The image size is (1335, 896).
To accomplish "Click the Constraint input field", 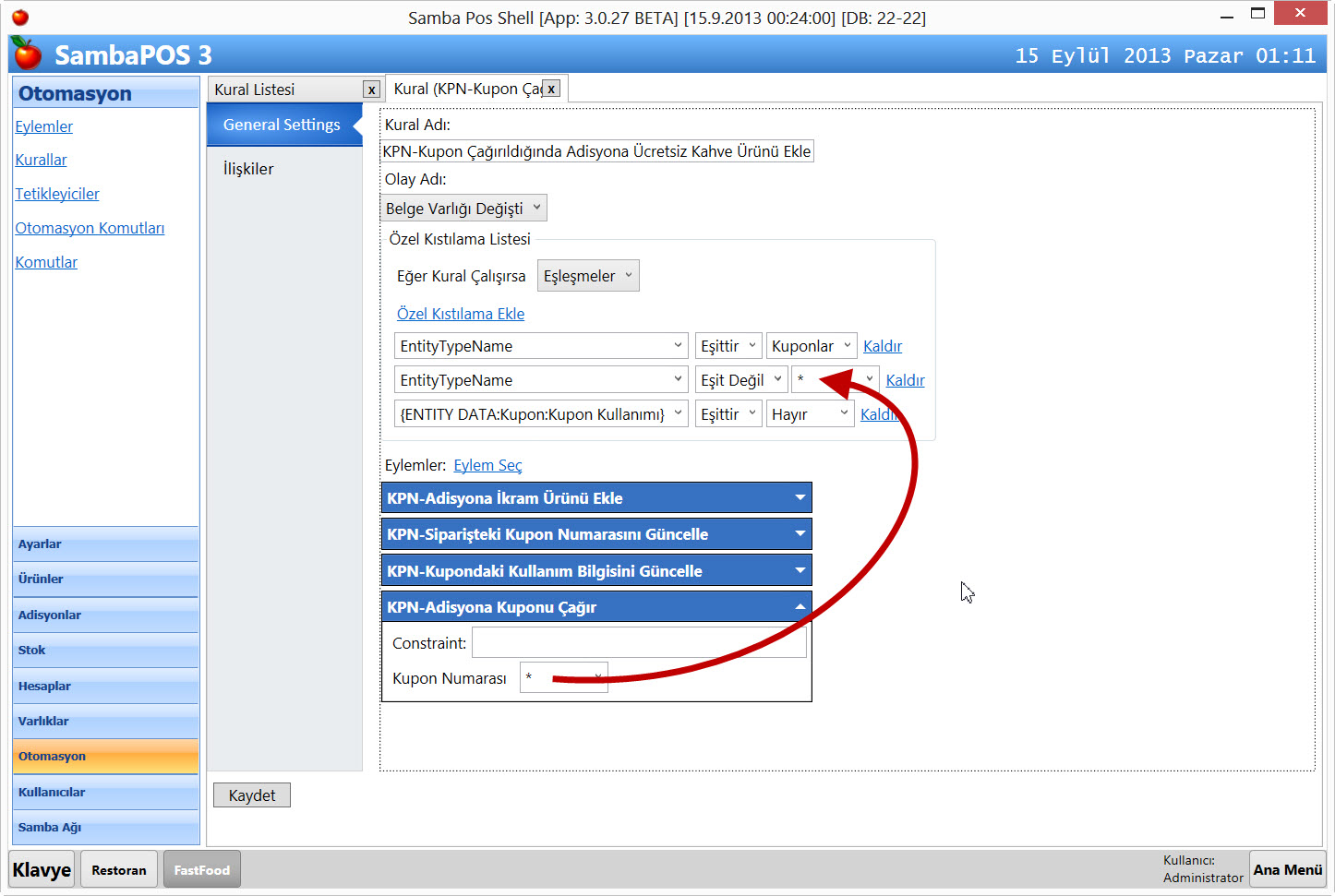I will [x=639, y=643].
